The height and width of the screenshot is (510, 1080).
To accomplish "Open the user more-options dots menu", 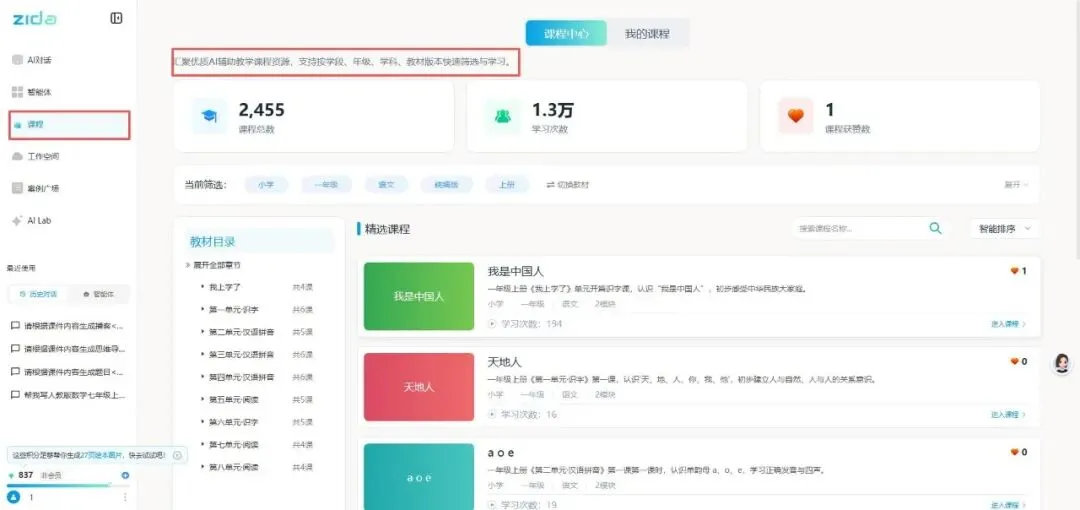I will [x=125, y=497].
